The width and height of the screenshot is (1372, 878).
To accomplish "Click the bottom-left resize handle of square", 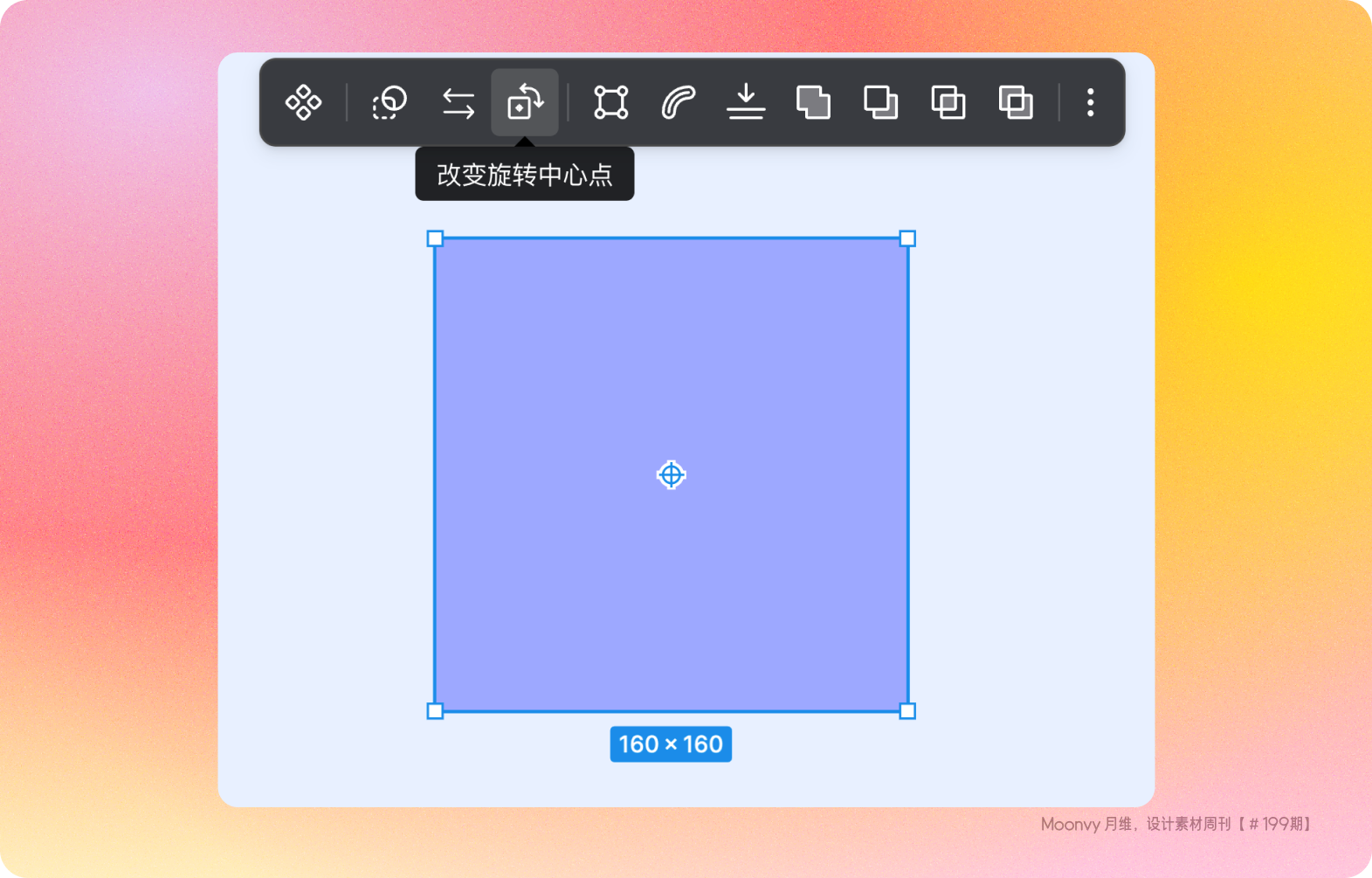I will click(x=435, y=711).
